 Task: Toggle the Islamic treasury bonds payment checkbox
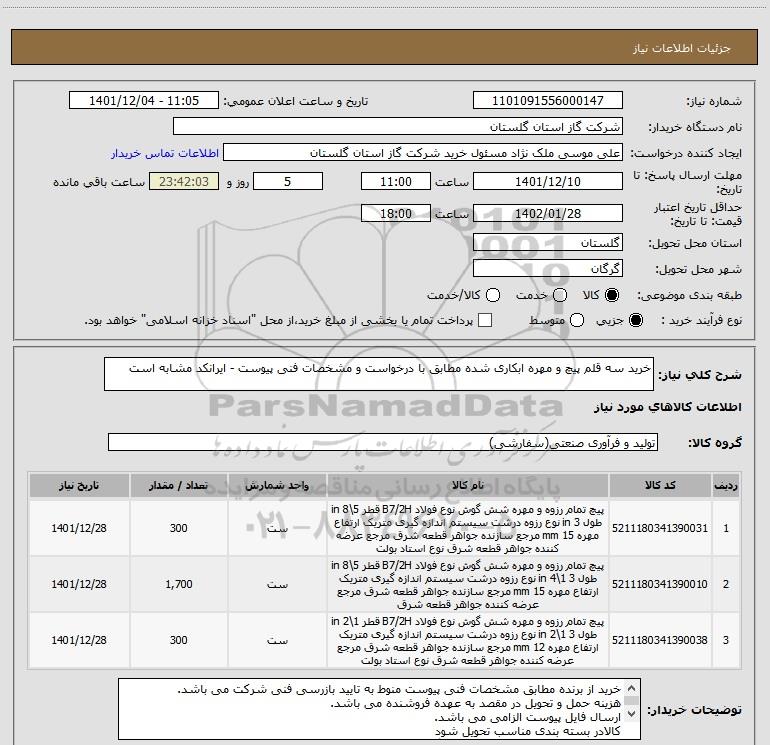(x=485, y=320)
